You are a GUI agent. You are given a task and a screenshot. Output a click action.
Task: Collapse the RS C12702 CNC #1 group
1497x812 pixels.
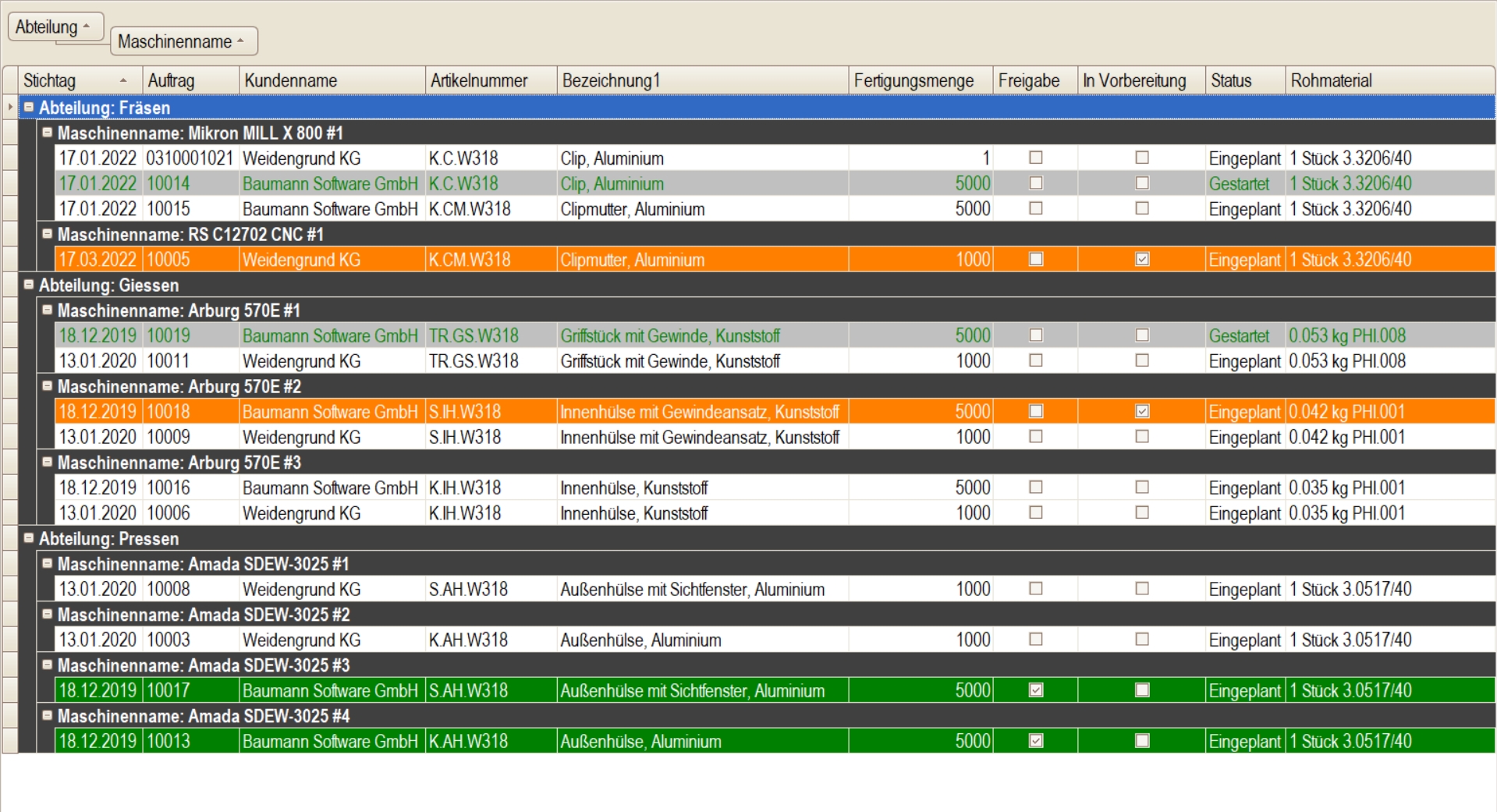pyautogui.click(x=47, y=234)
